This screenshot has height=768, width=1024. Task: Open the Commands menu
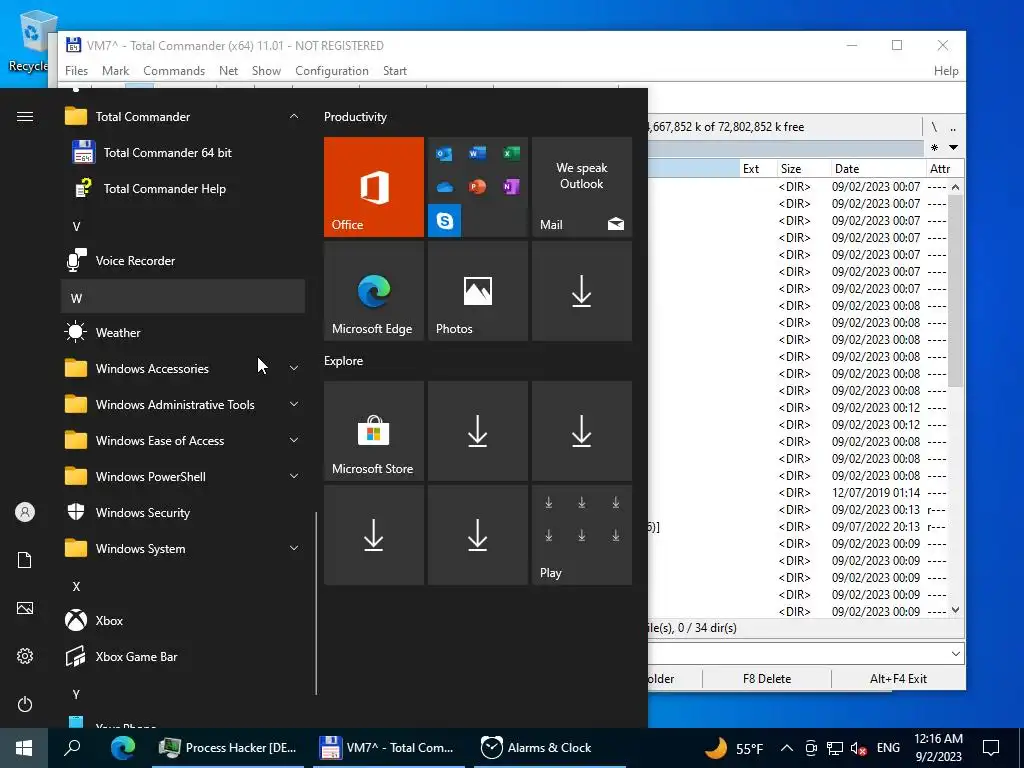174,71
